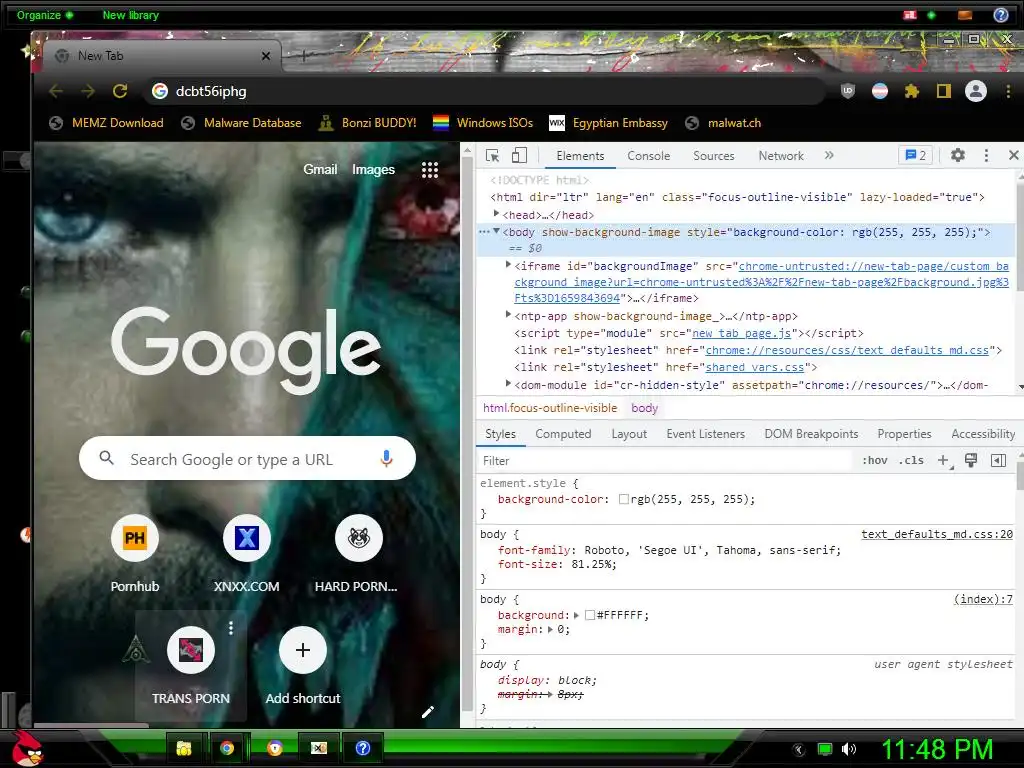Viewport: 1024px width, 768px height.
Task: Open the striped-circle extension icon
Action: pos(880,91)
